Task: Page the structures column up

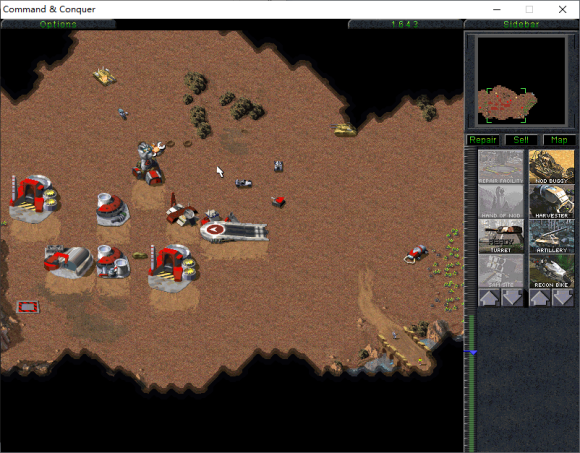Action: pos(489,298)
